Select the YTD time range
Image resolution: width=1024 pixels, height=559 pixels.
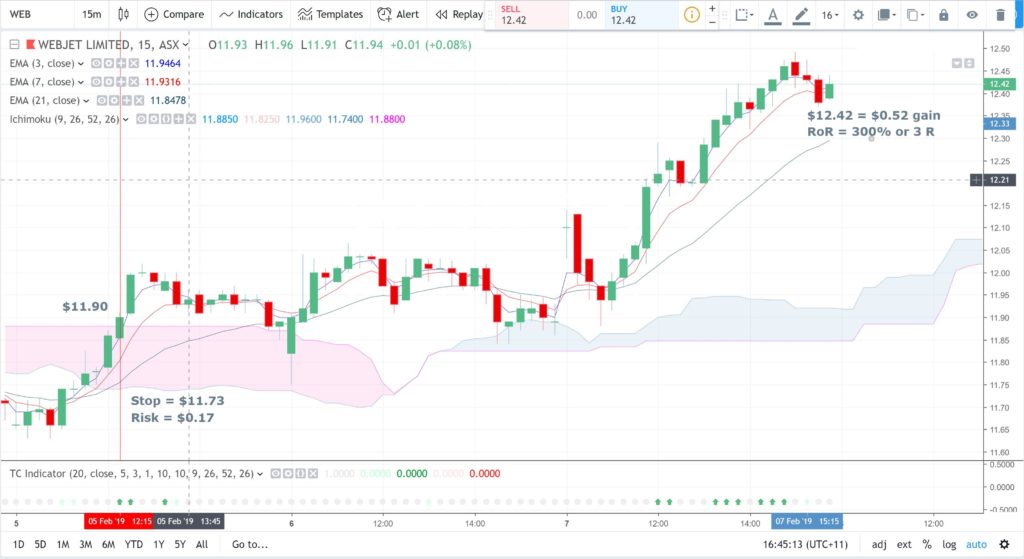133,544
